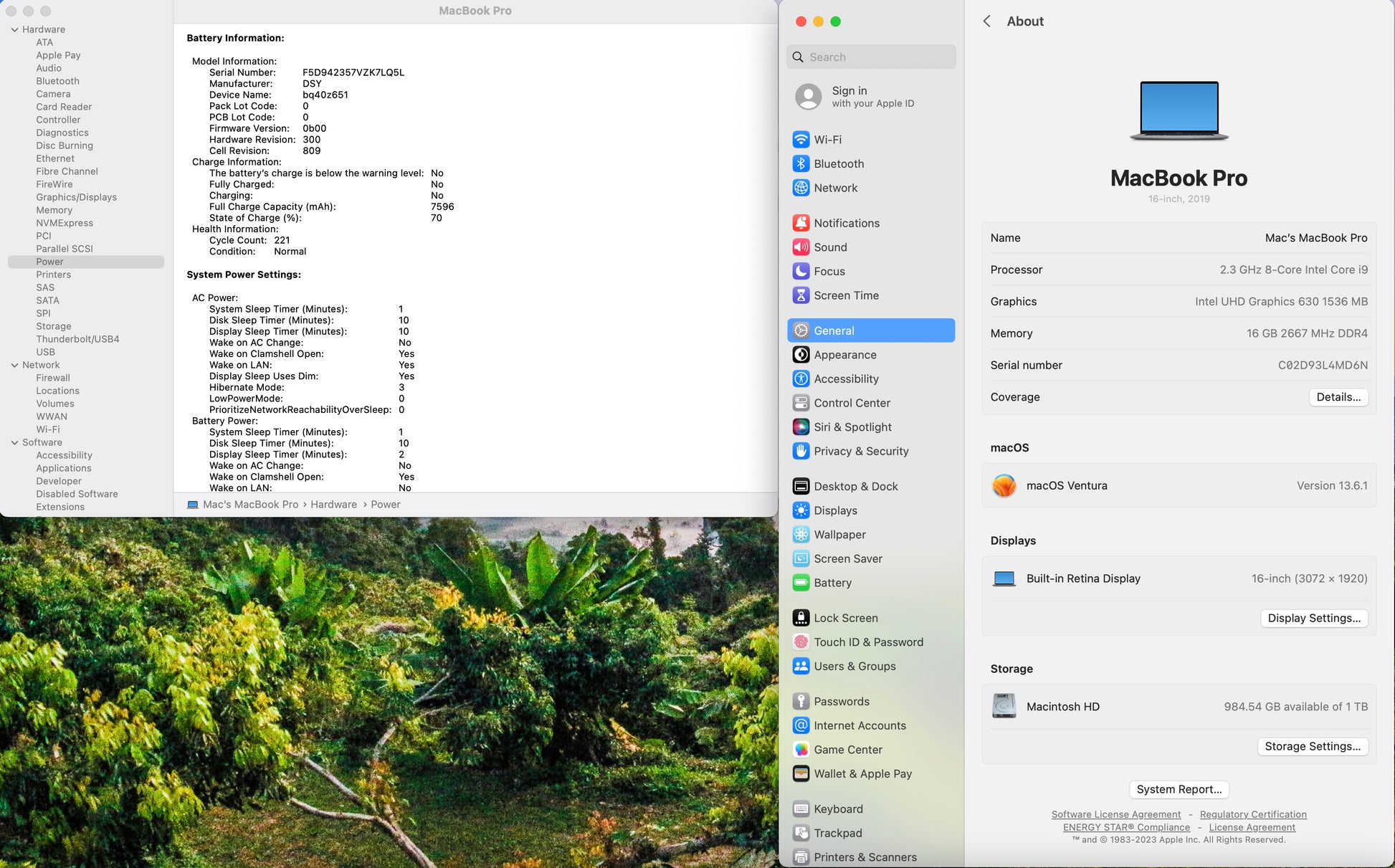Click the System Report button
1395x868 pixels.
[1179, 789]
